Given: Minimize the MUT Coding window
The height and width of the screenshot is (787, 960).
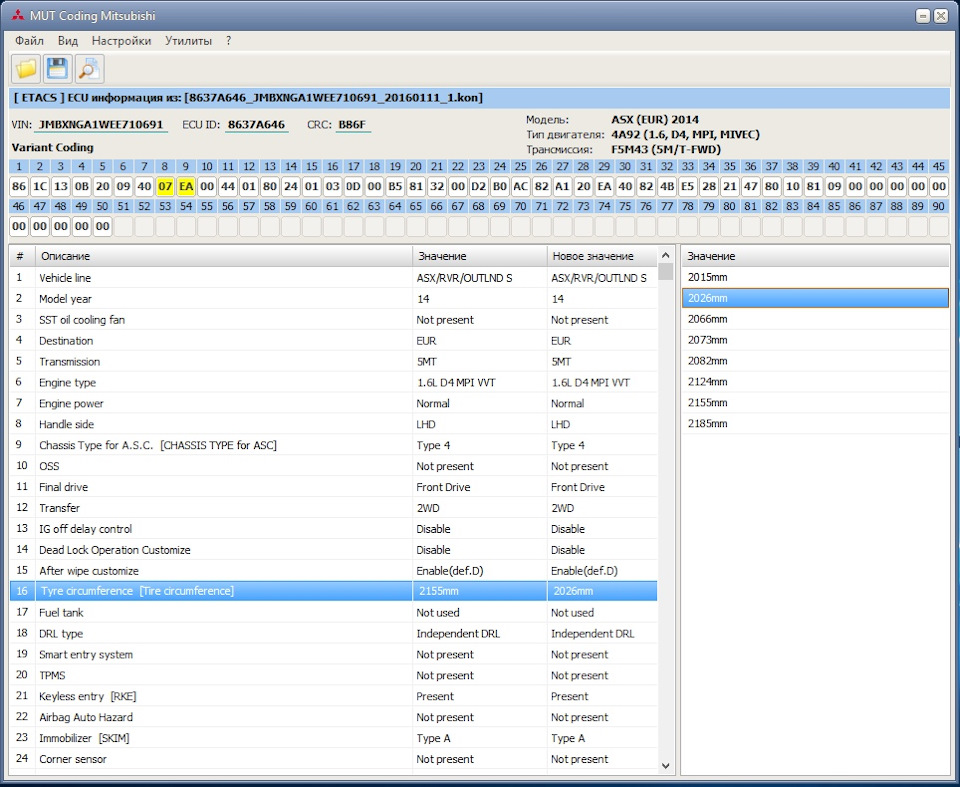Looking at the screenshot, I should (x=923, y=16).
